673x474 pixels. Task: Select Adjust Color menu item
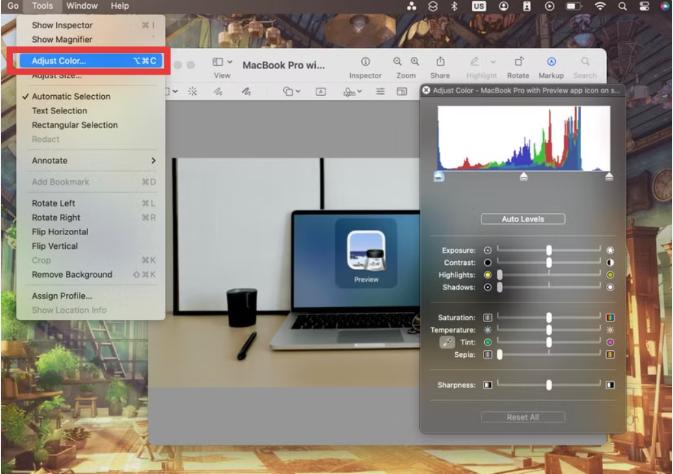point(58,61)
